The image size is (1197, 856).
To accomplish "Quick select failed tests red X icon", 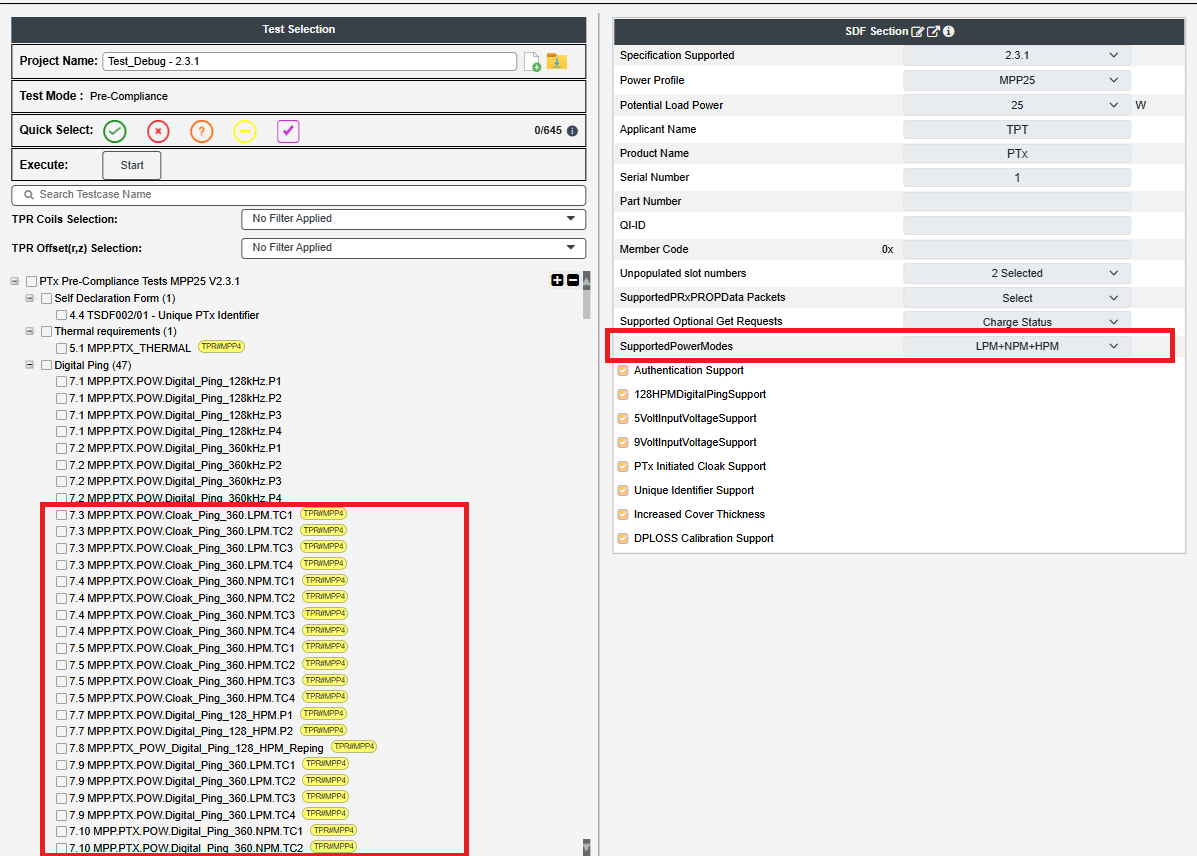I will (158, 131).
